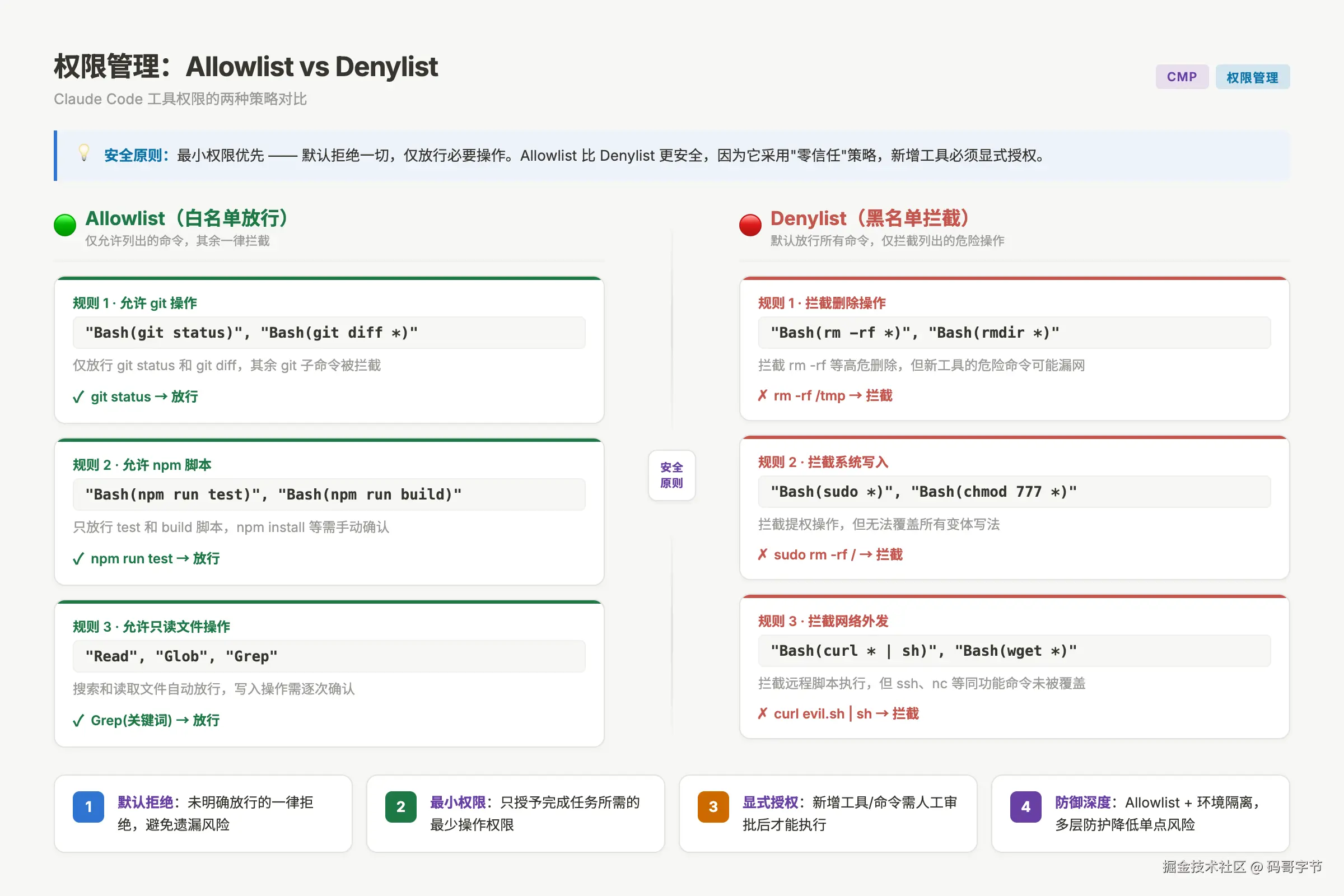1344x896 pixels.
Task: Click the center 安全原则 badge
Action: tap(671, 475)
